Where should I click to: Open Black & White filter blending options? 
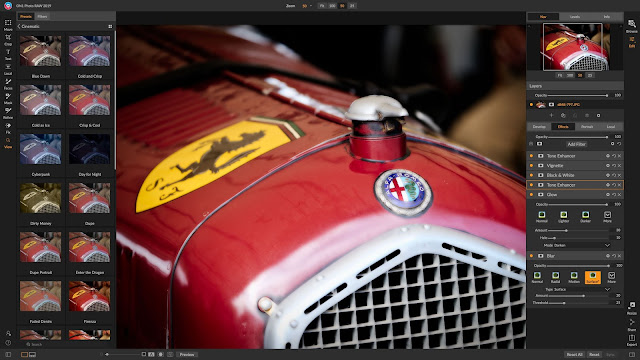tap(608, 175)
